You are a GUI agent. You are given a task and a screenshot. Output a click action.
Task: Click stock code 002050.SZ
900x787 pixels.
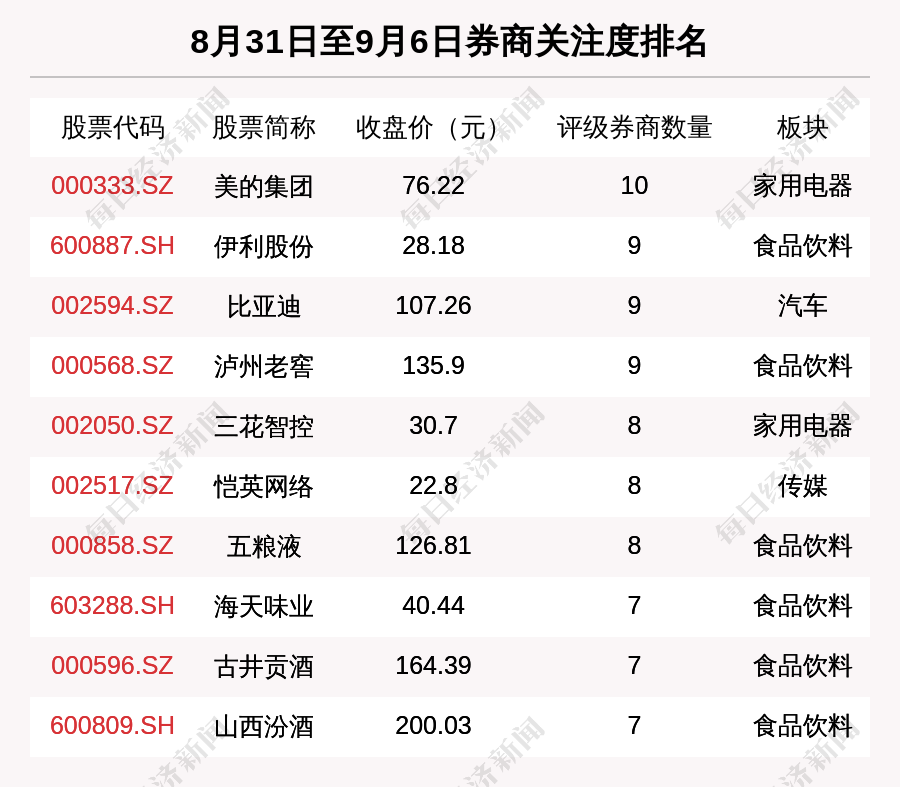click(112, 425)
